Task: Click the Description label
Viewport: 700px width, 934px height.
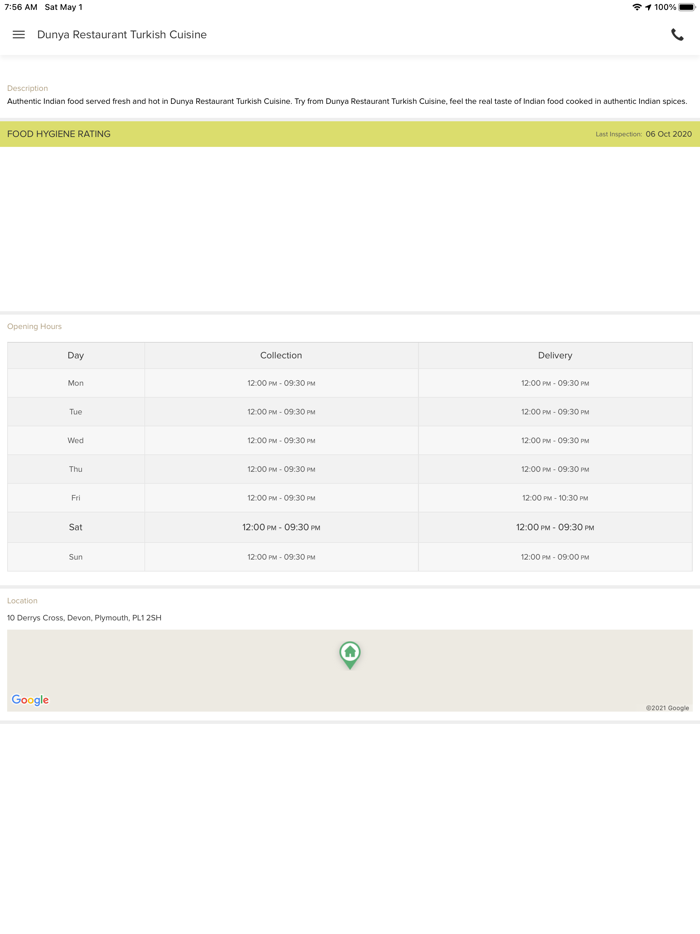Action: coord(27,88)
